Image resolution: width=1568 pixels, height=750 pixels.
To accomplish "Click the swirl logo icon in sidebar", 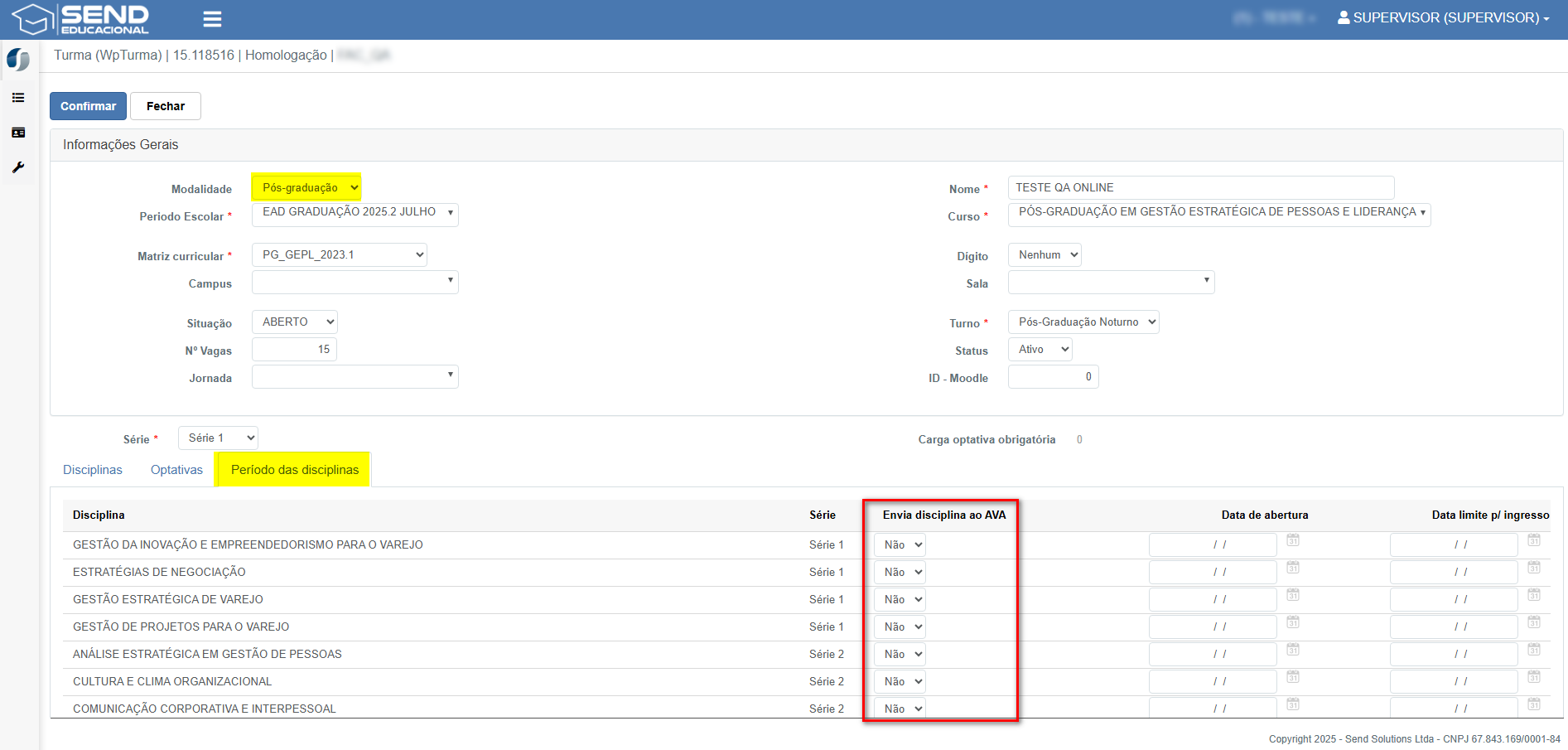I will (18, 60).
